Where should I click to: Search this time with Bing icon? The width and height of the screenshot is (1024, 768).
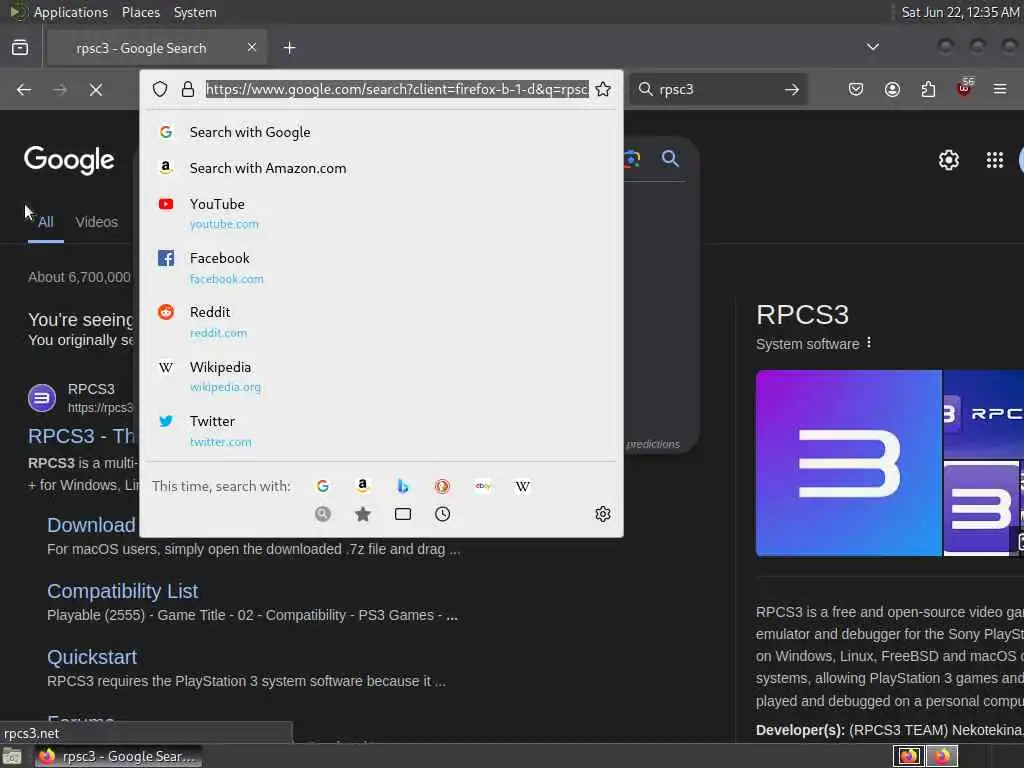403,486
